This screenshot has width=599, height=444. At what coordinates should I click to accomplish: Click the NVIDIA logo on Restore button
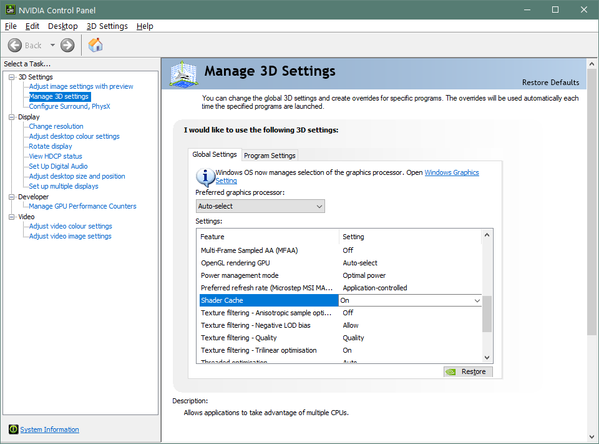click(451, 372)
